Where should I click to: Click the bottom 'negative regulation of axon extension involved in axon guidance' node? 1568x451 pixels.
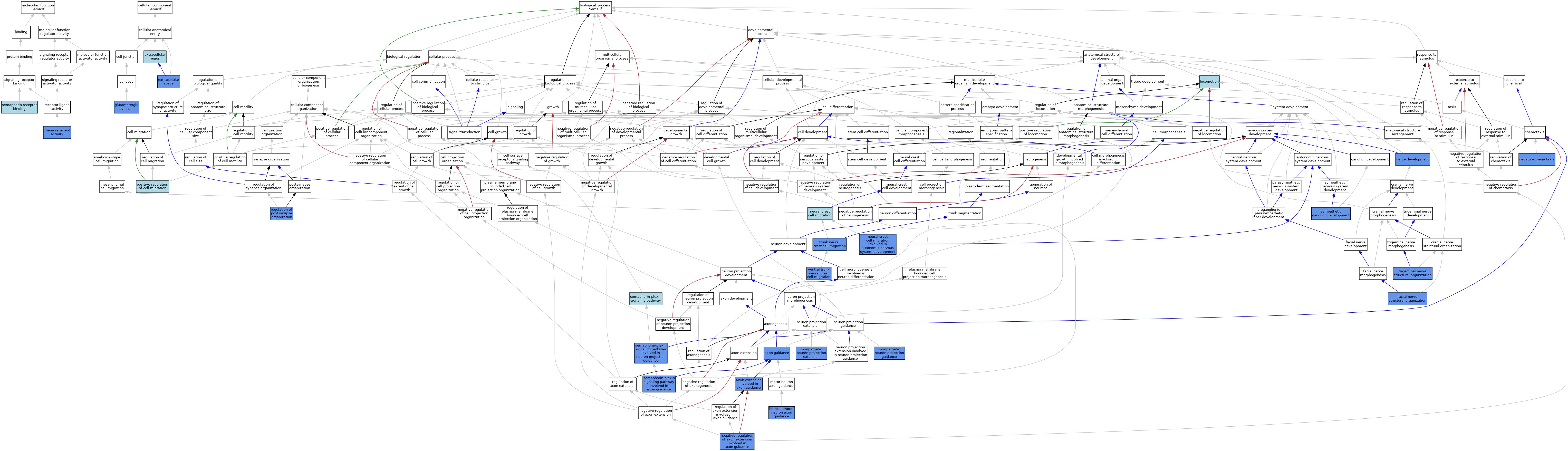click(737, 441)
